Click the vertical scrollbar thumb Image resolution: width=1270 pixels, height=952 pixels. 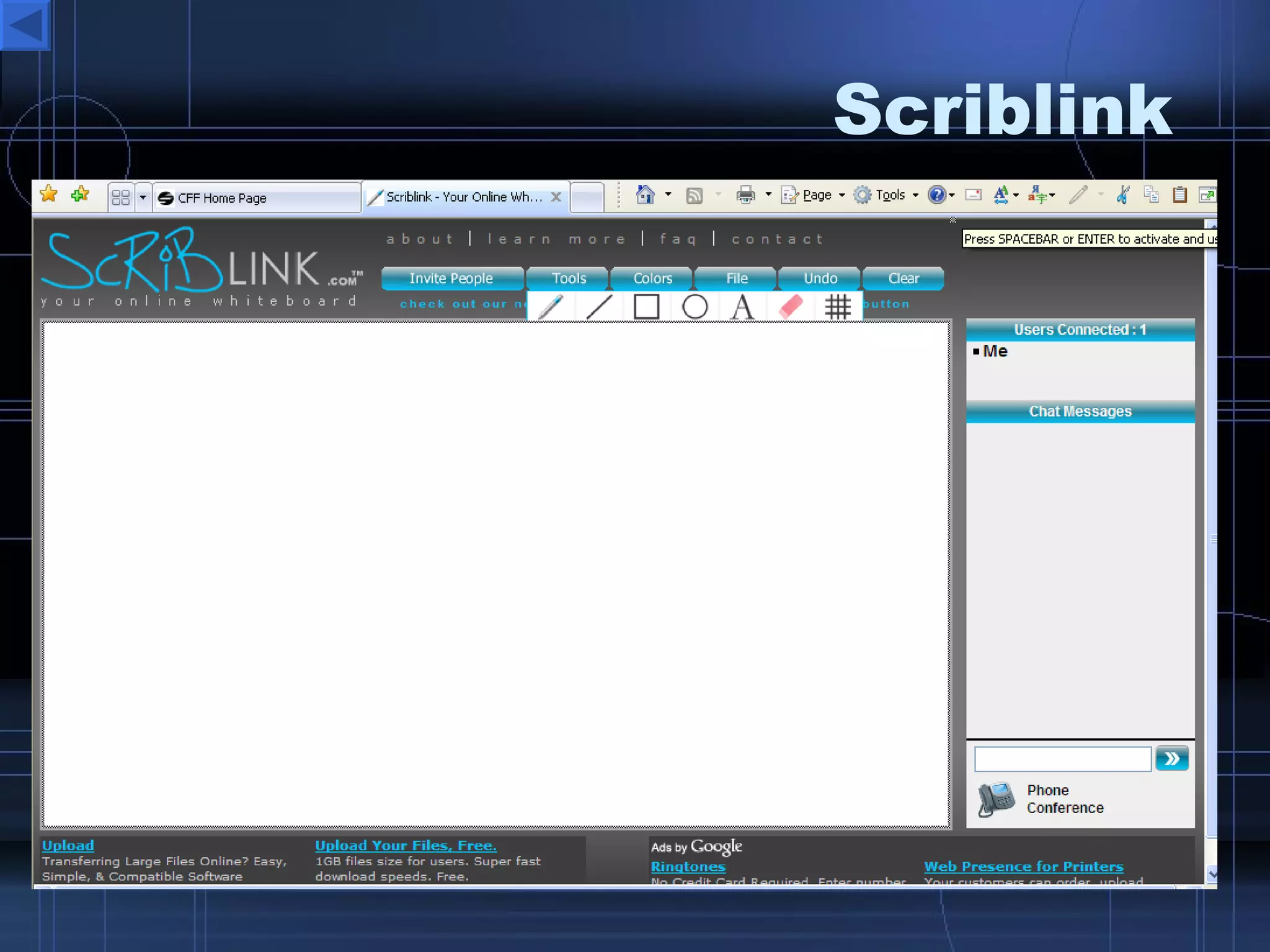(1212, 539)
